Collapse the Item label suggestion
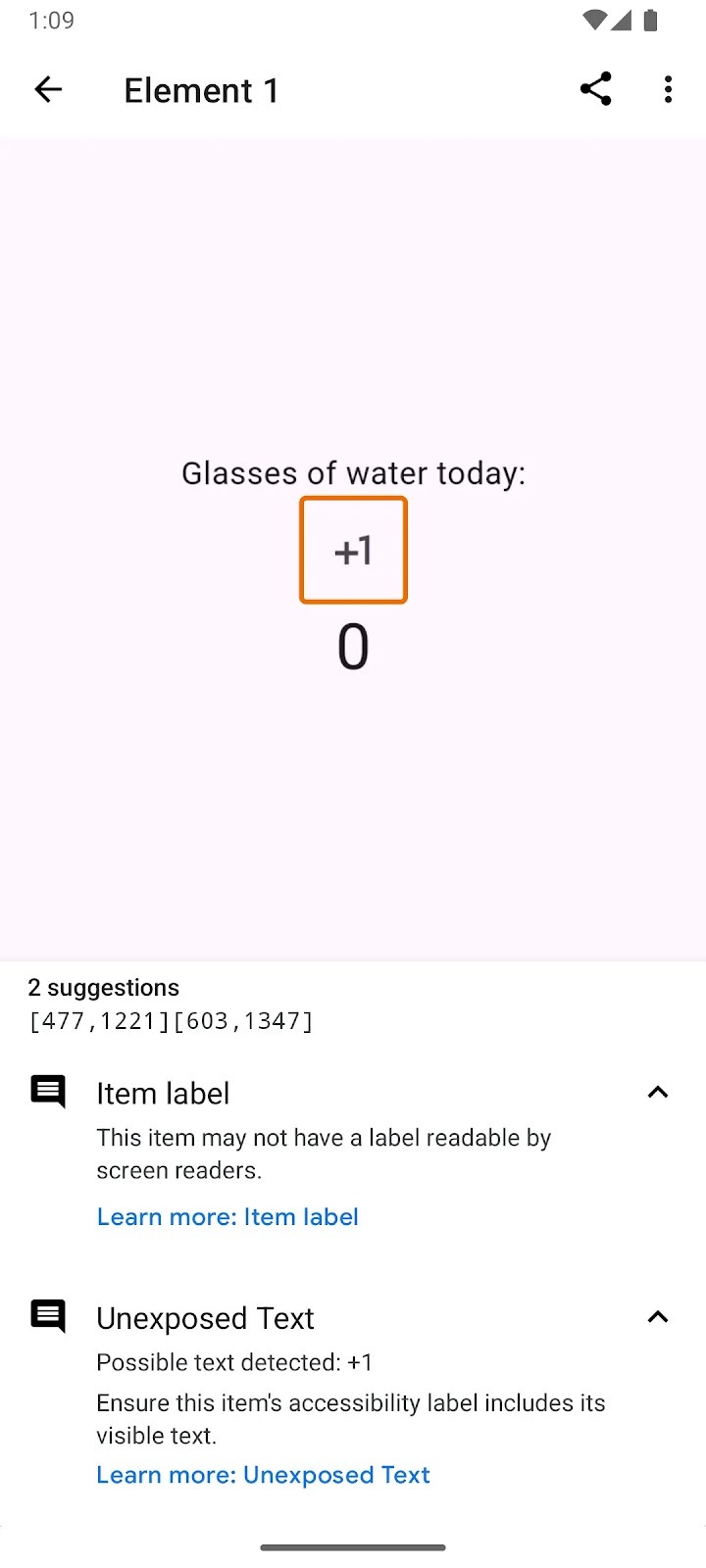Image resolution: width=706 pixels, height=1568 pixels. 658,1092
